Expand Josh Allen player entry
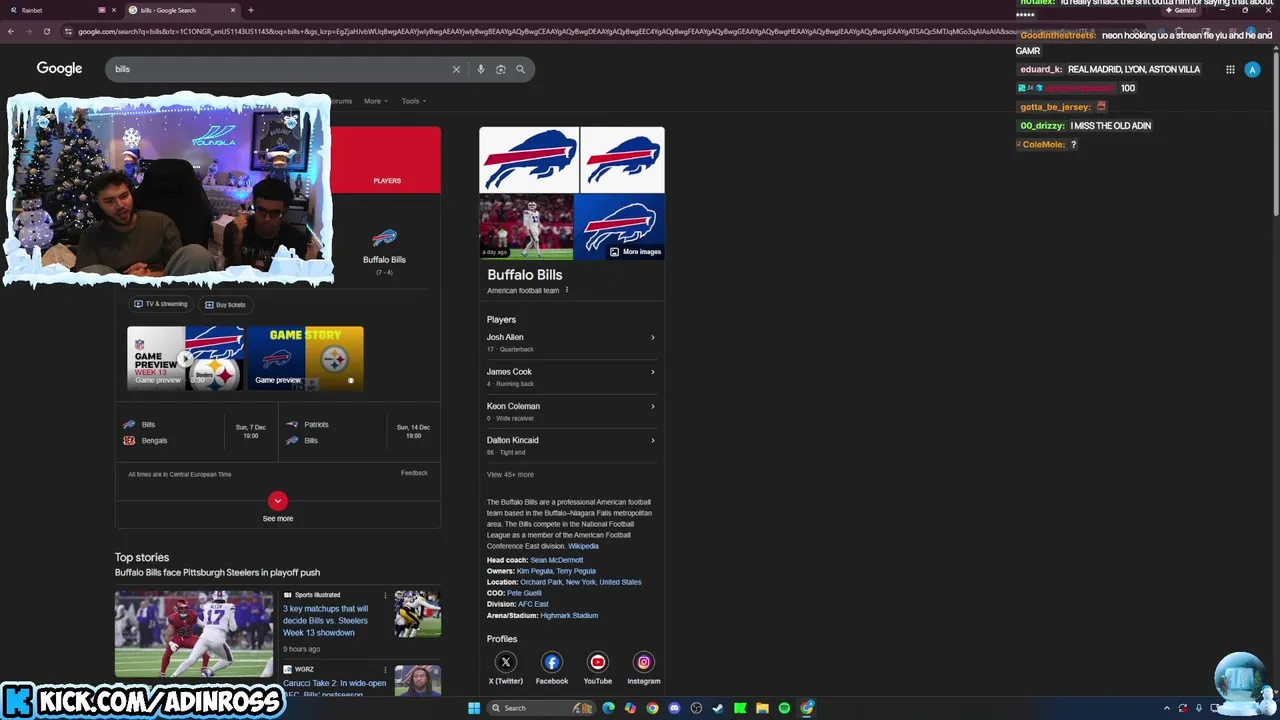This screenshot has height=720, width=1280. (x=570, y=342)
